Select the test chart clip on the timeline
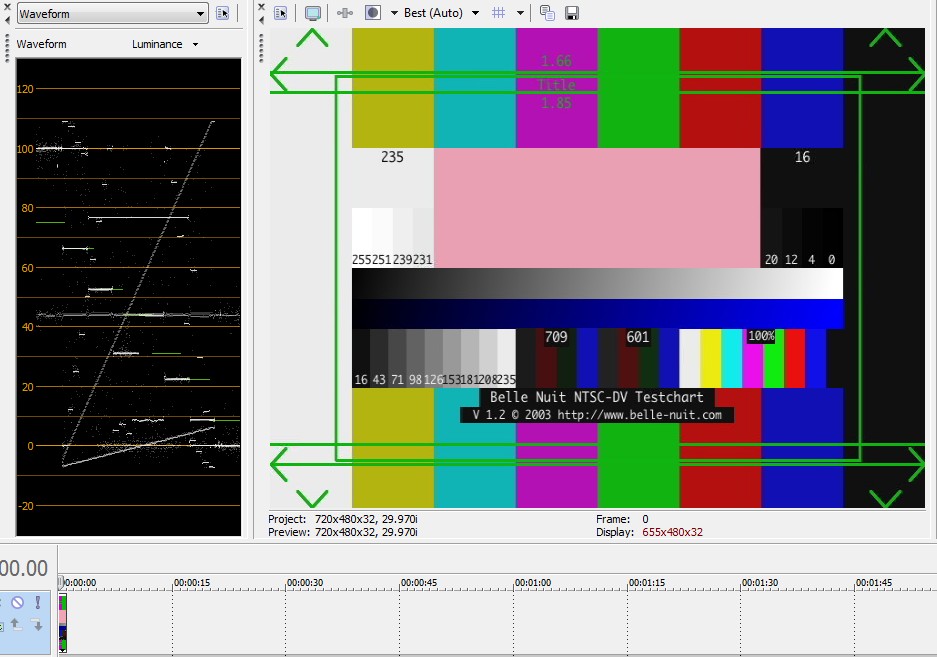This screenshot has height=657, width=937. 63,622
